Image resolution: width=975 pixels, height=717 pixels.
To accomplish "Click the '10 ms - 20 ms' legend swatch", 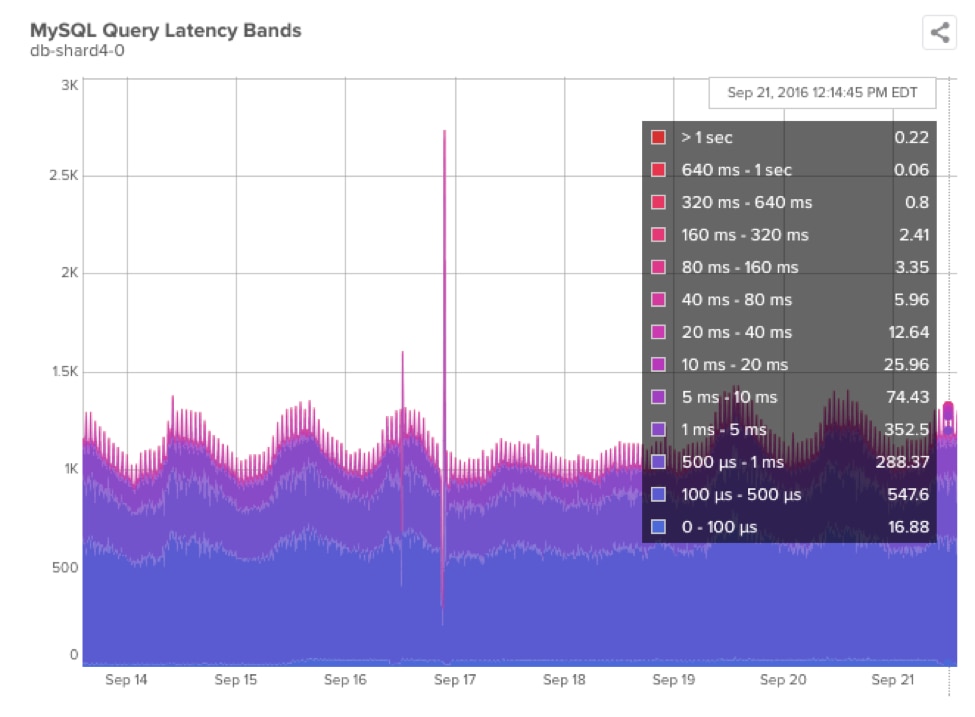I will pyautogui.click(x=658, y=364).
